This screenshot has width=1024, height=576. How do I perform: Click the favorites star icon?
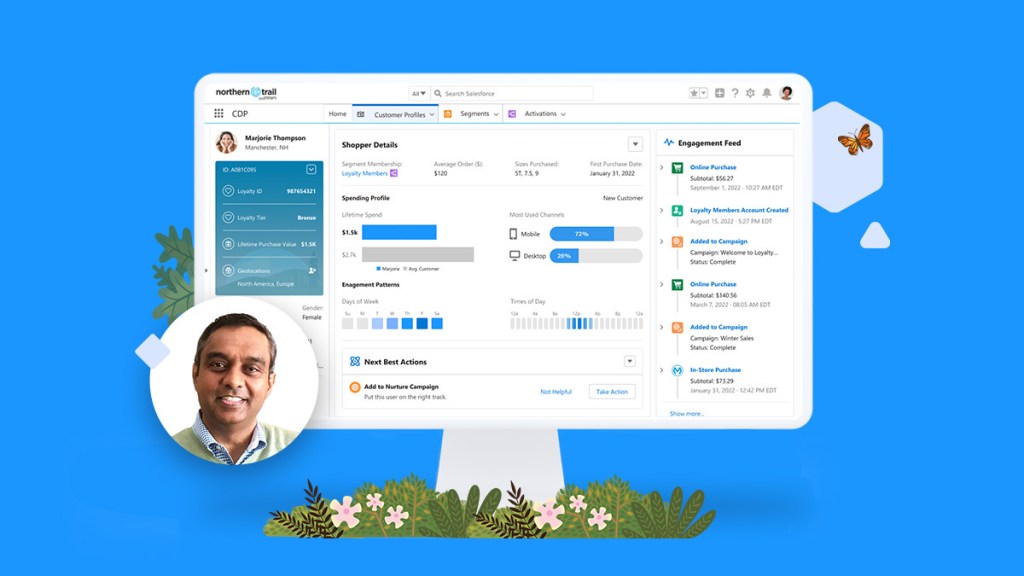pos(694,93)
